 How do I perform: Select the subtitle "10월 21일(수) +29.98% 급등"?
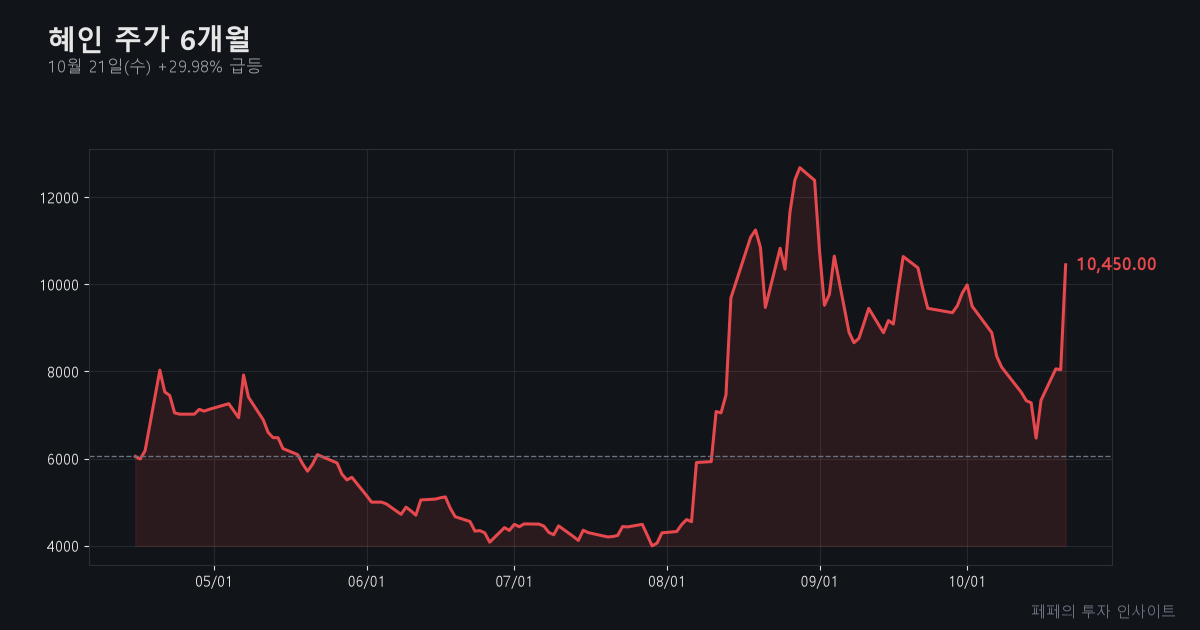[154, 67]
